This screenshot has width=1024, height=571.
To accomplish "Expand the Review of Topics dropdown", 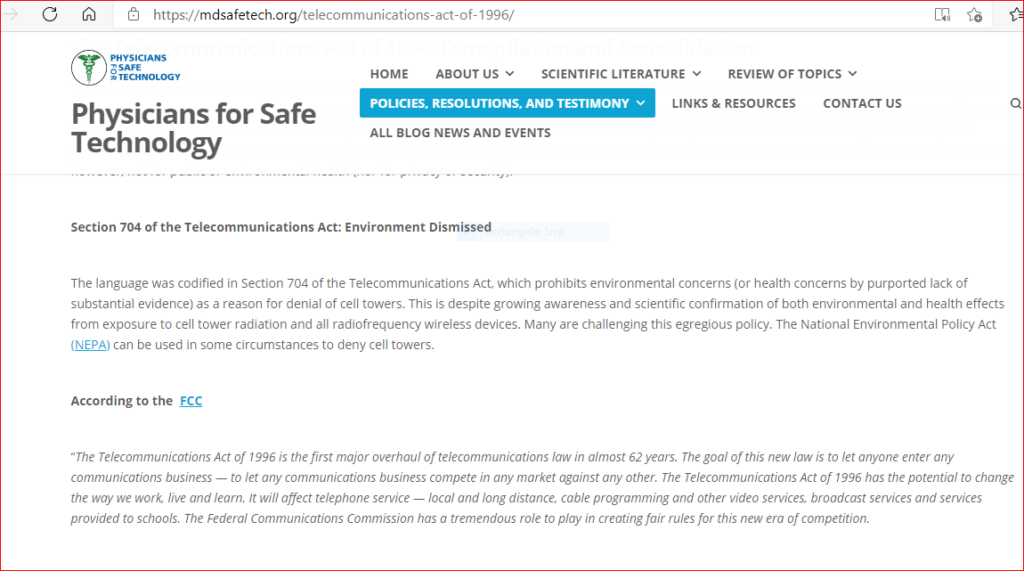I will pos(792,74).
